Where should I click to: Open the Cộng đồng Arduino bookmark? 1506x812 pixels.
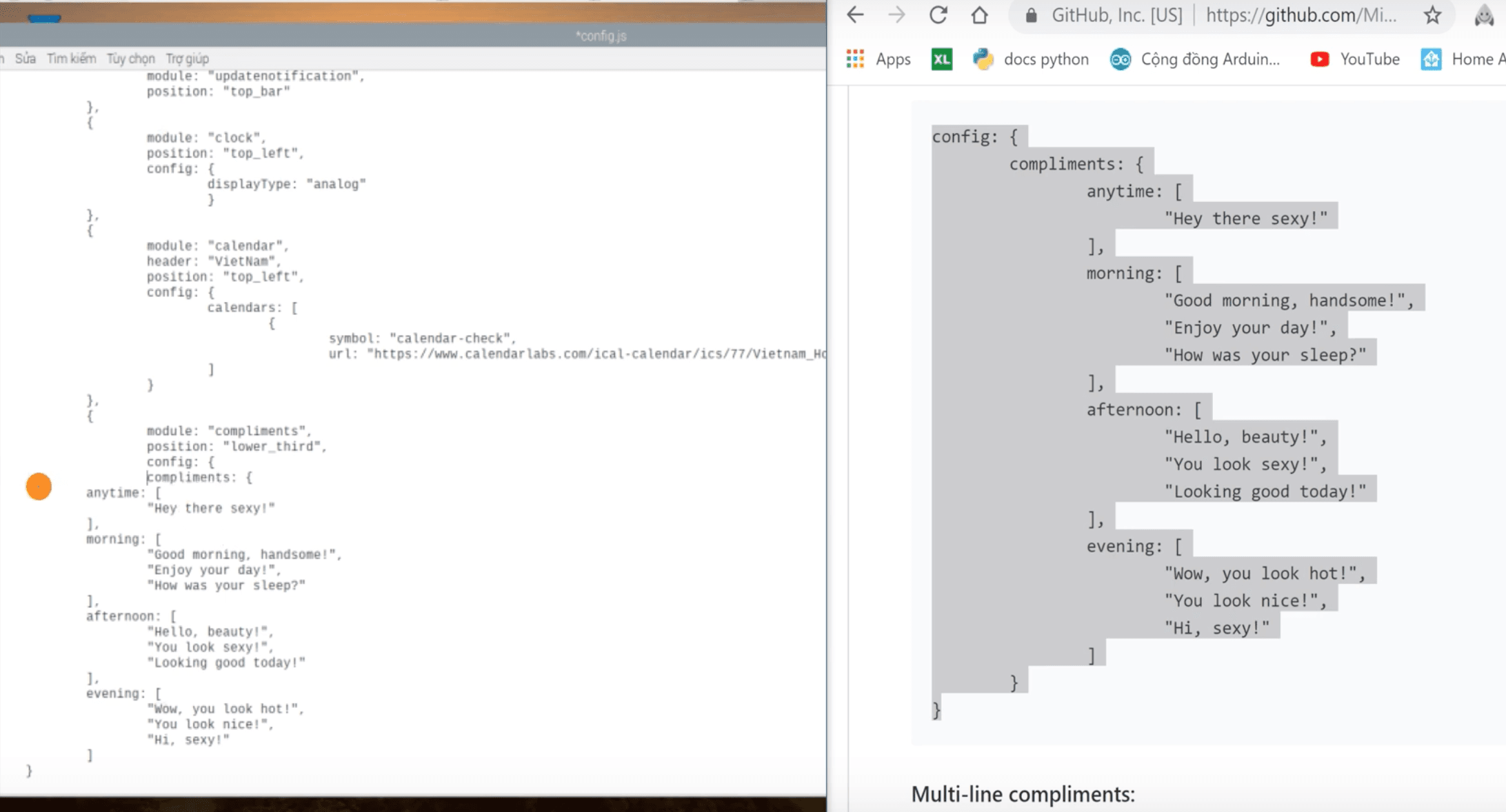point(1195,59)
